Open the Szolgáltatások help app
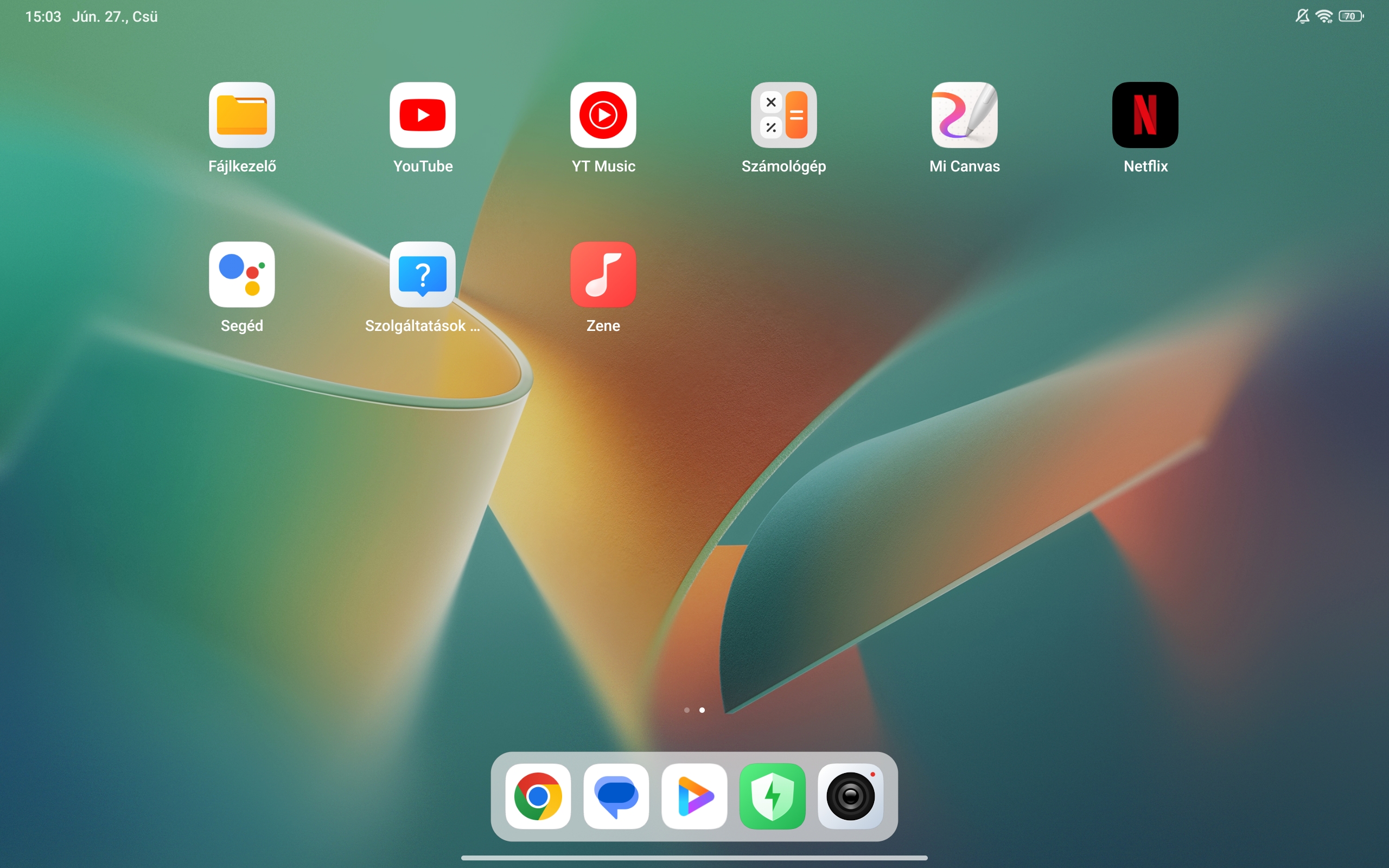Viewport: 1389px width, 868px height. click(423, 275)
